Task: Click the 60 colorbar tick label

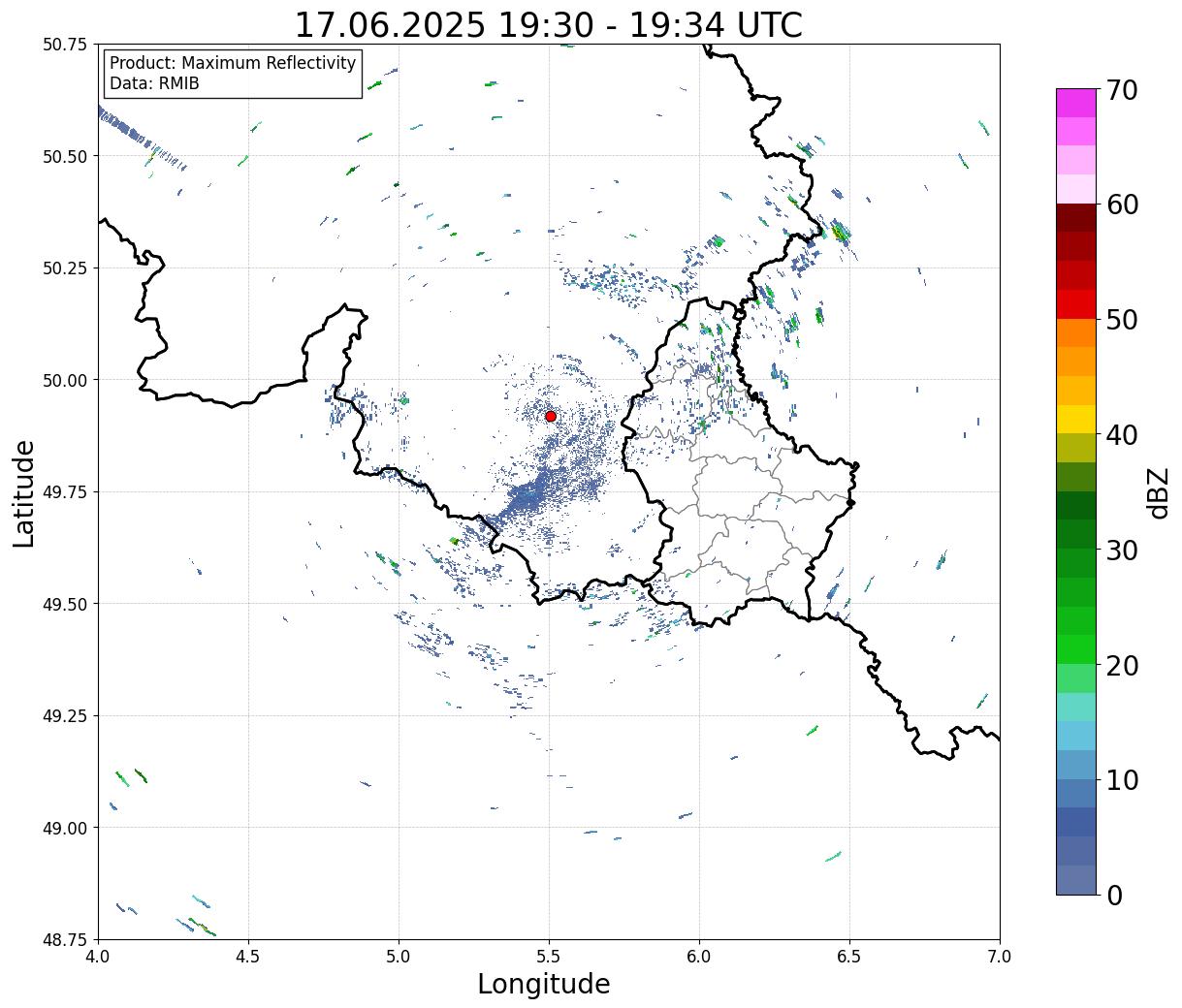Action: [x=1122, y=205]
